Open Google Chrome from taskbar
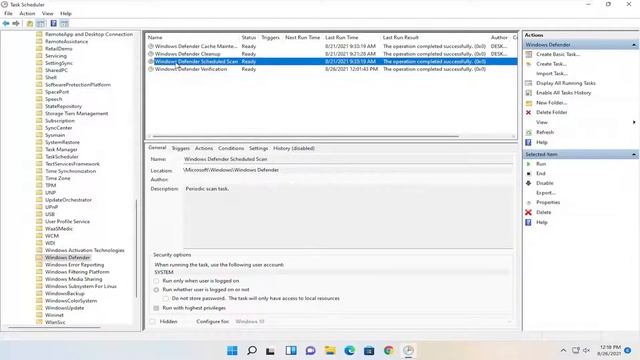Image resolution: width=640 pixels, height=360 pixels. click(x=389, y=350)
